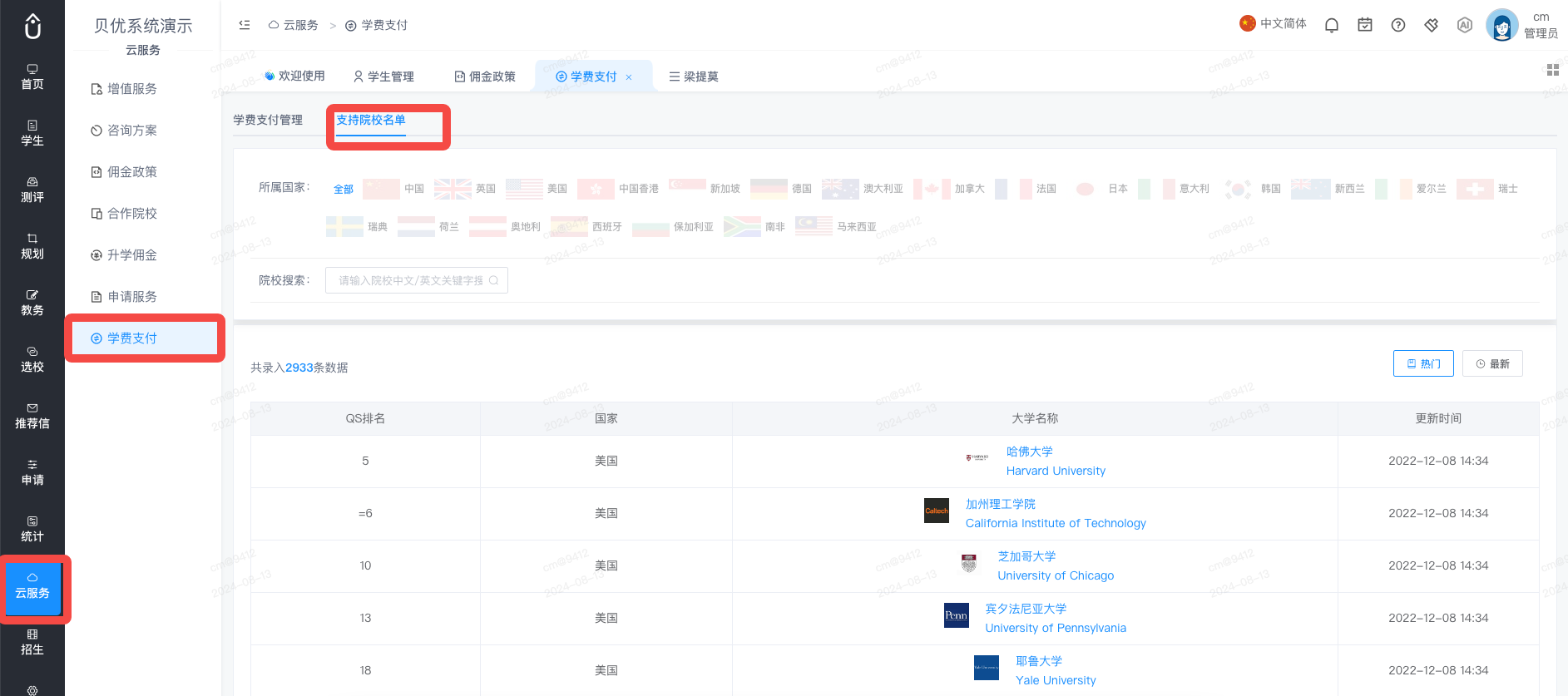Viewport: 1568px width, 696px height.
Task: Open the 中文简体 language selector
Action: (1273, 23)
